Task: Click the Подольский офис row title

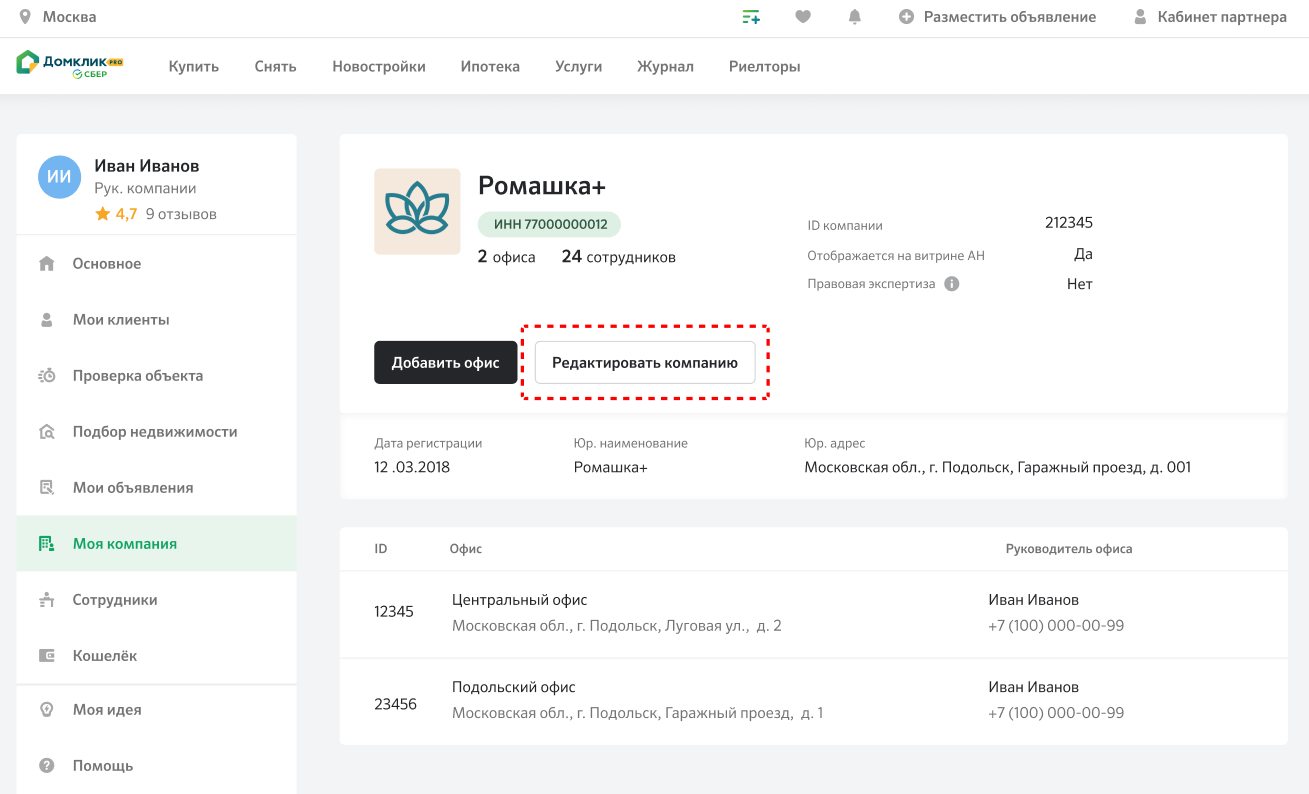Action: tap(514, 687)
